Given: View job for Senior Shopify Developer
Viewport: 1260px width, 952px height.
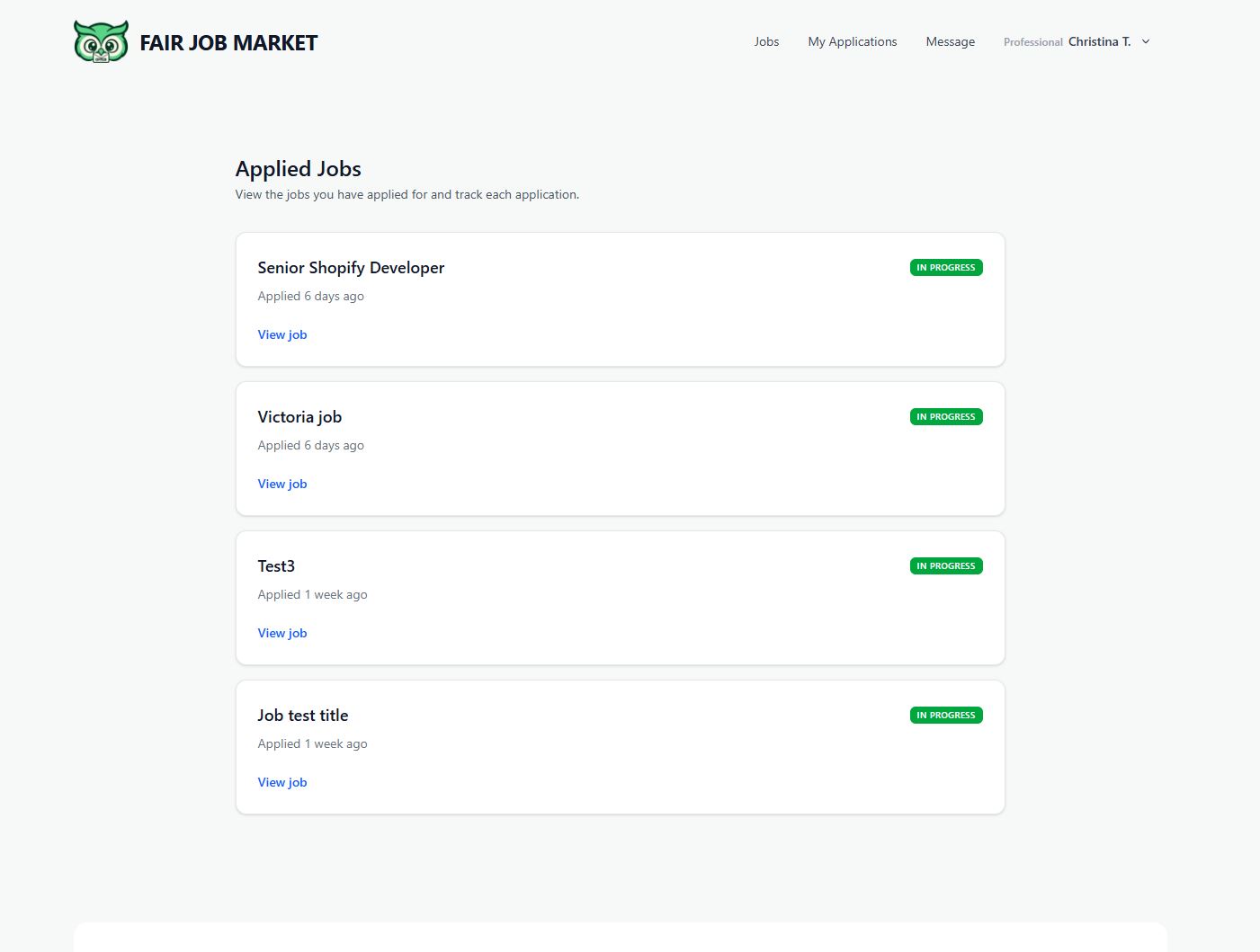Looking at the screenshot, I should (282, 334).
